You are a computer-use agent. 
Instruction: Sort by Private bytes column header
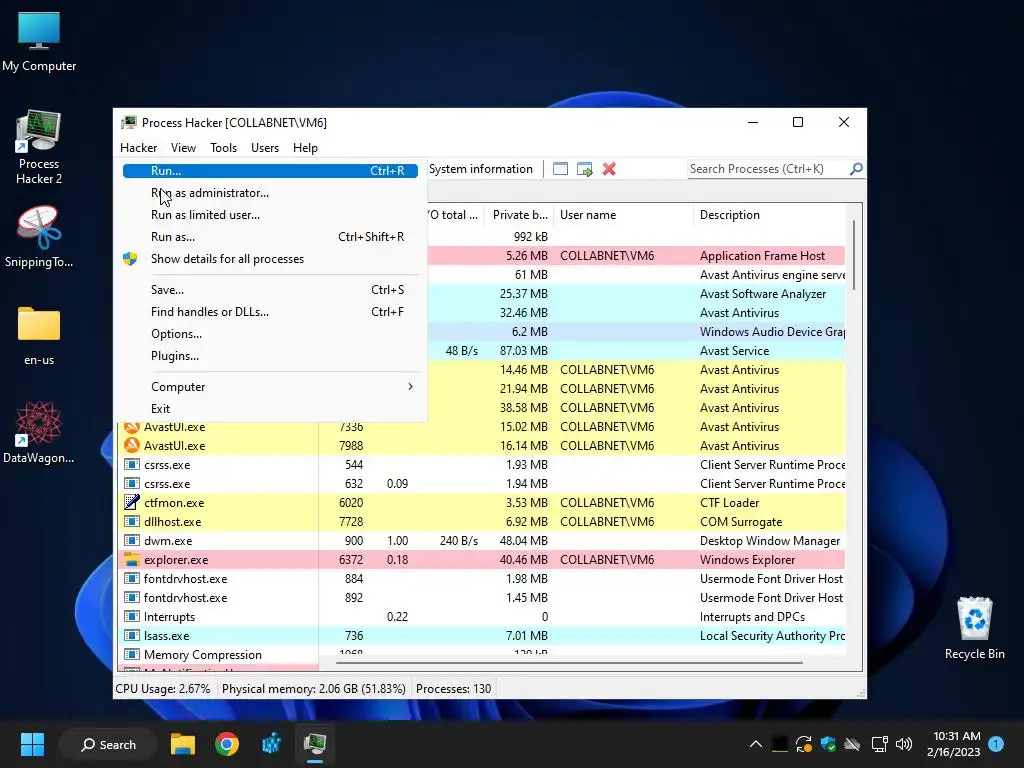(520, 215)
